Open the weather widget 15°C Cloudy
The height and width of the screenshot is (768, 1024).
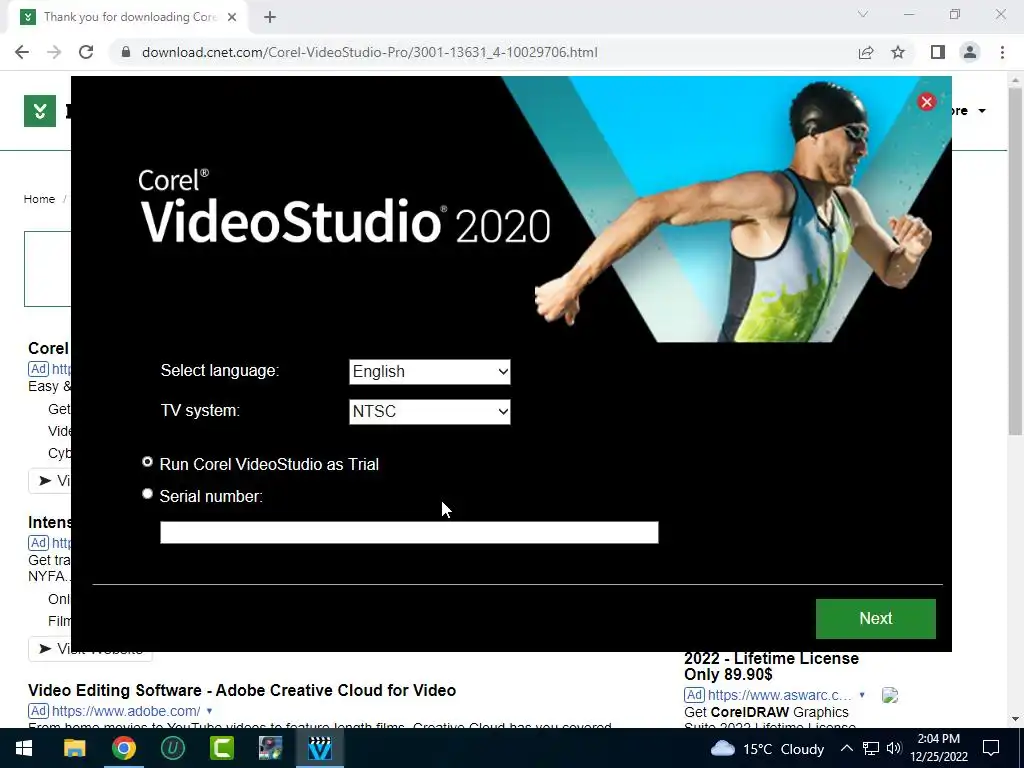pos(767,748)
